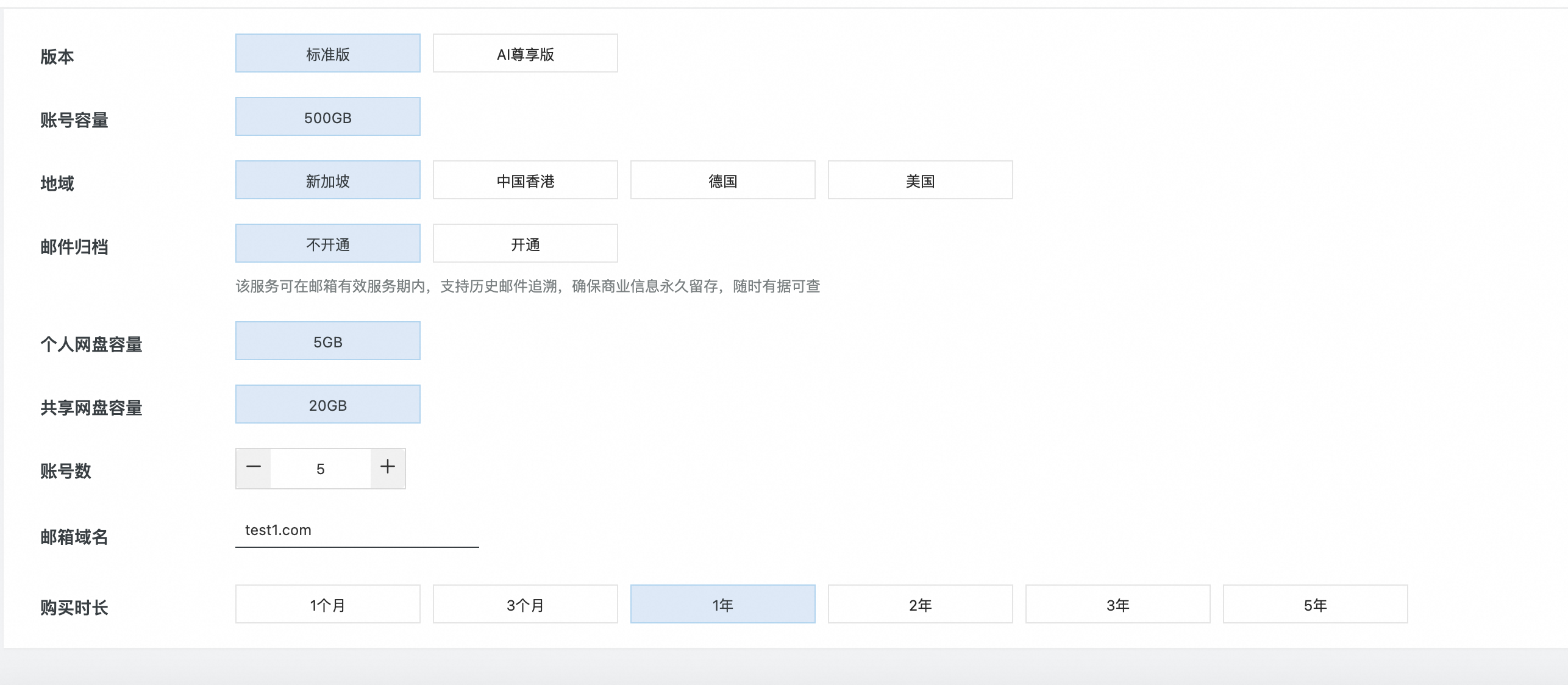1568x685 pixels.
Task: Select the 20GB shared disk capacity
Action: click(328, 405)
